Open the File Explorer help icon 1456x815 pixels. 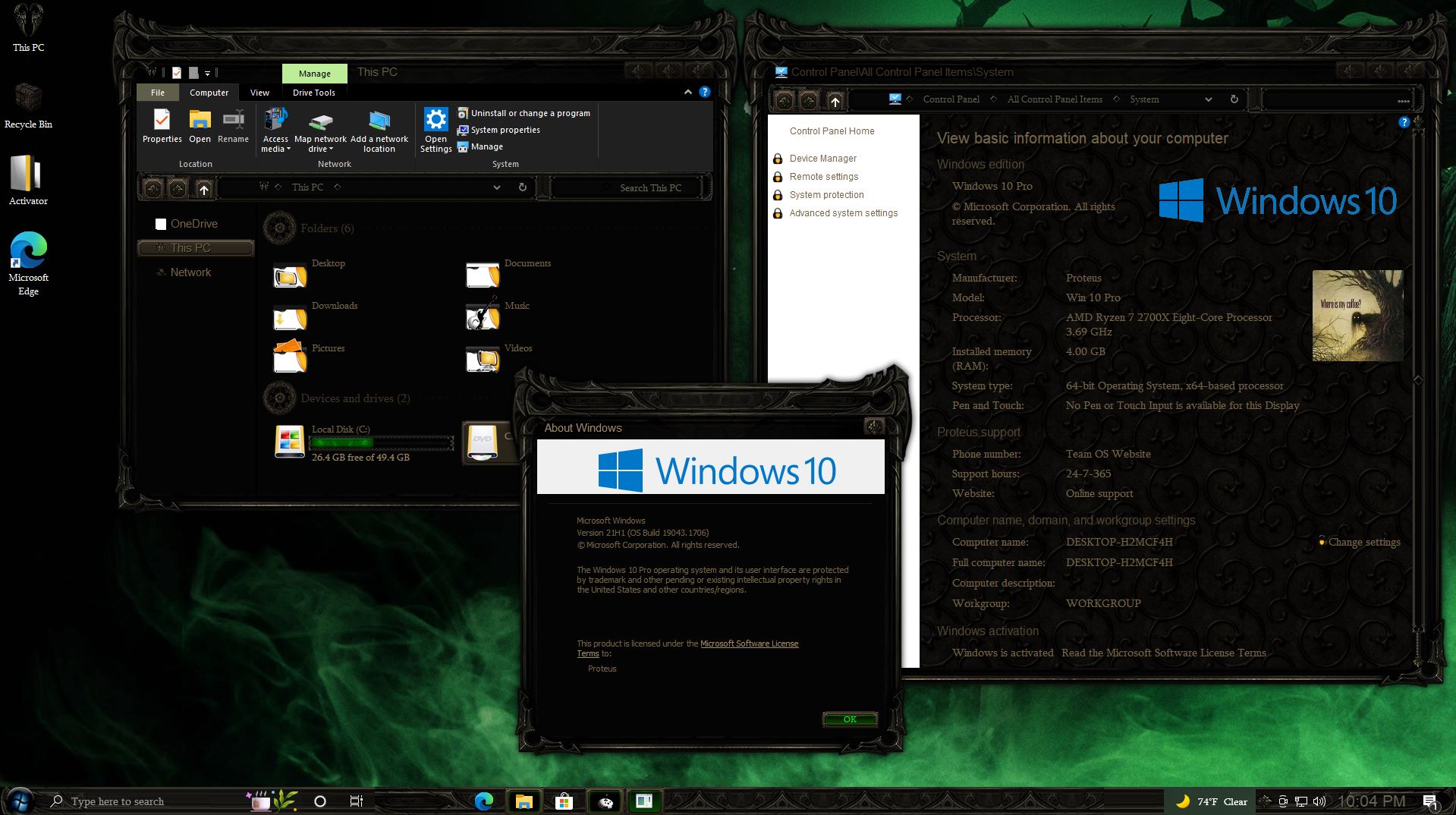coord(704,92)
